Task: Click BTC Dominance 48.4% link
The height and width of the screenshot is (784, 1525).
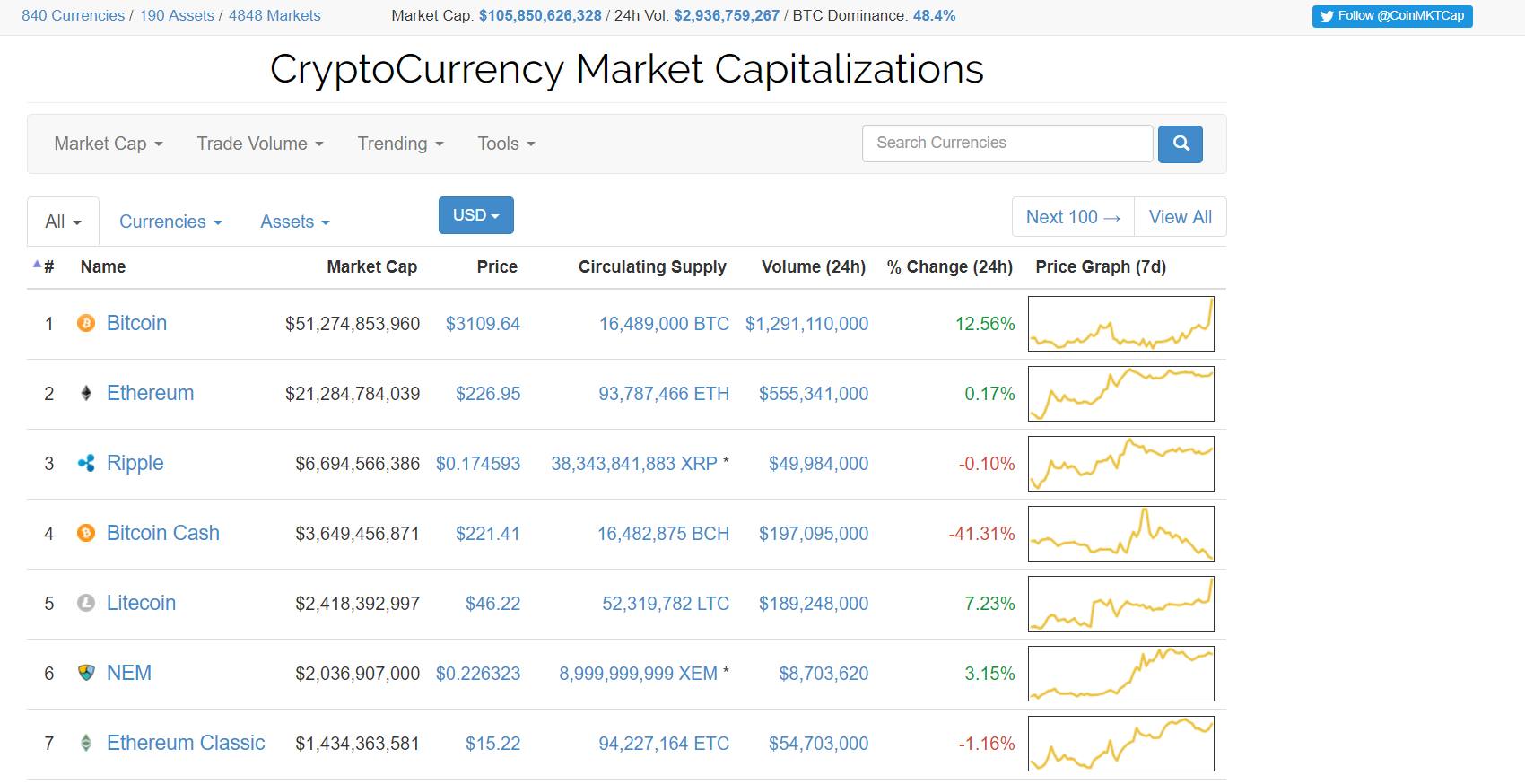Action: (934, 16)
